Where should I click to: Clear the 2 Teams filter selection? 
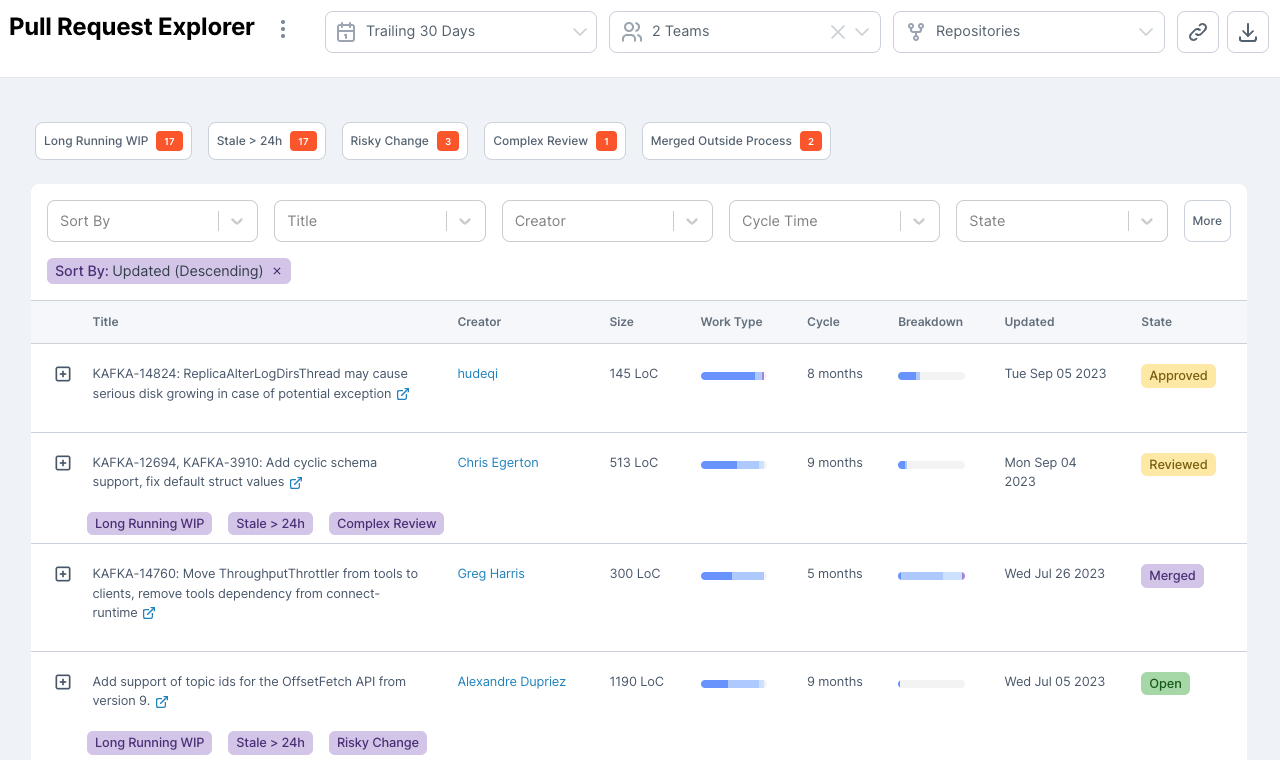coord(838,32)
